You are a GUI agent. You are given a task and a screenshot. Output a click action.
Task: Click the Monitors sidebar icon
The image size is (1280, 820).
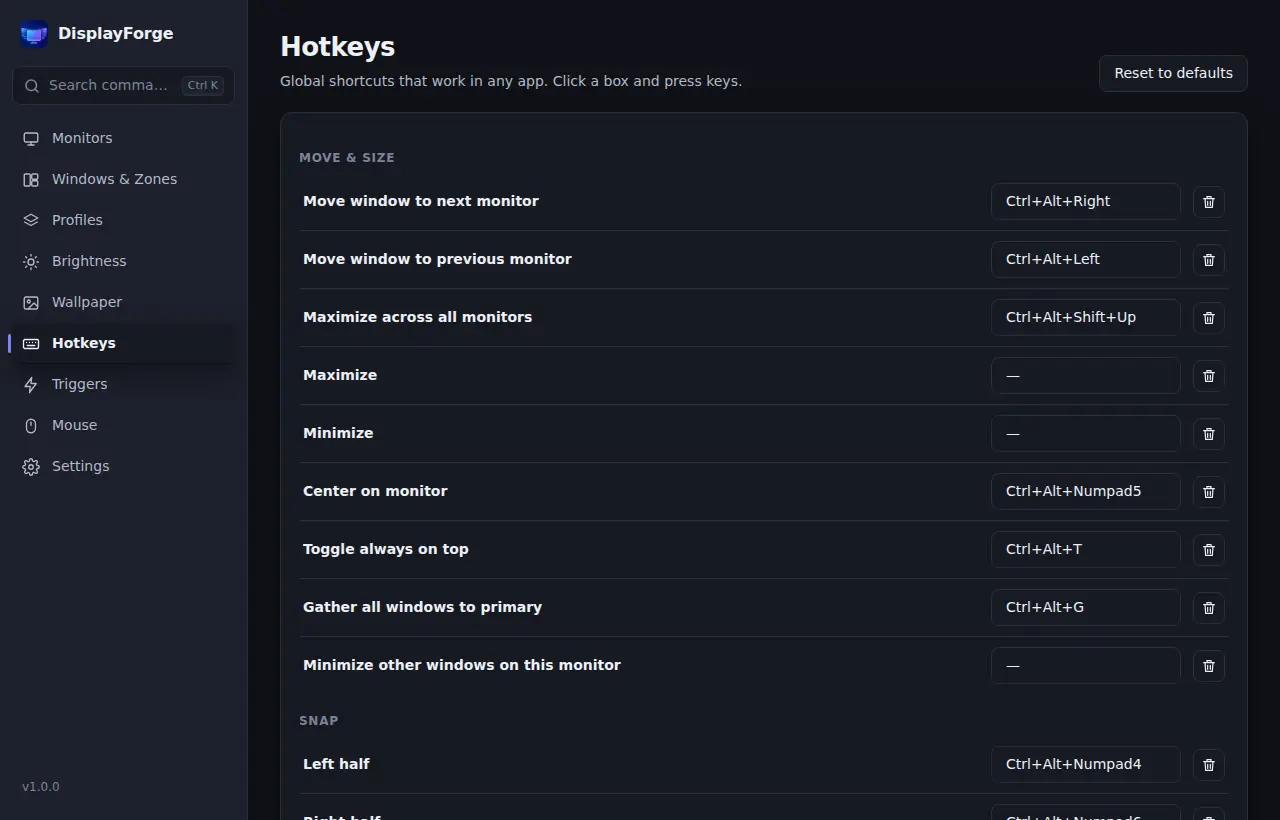31,138
